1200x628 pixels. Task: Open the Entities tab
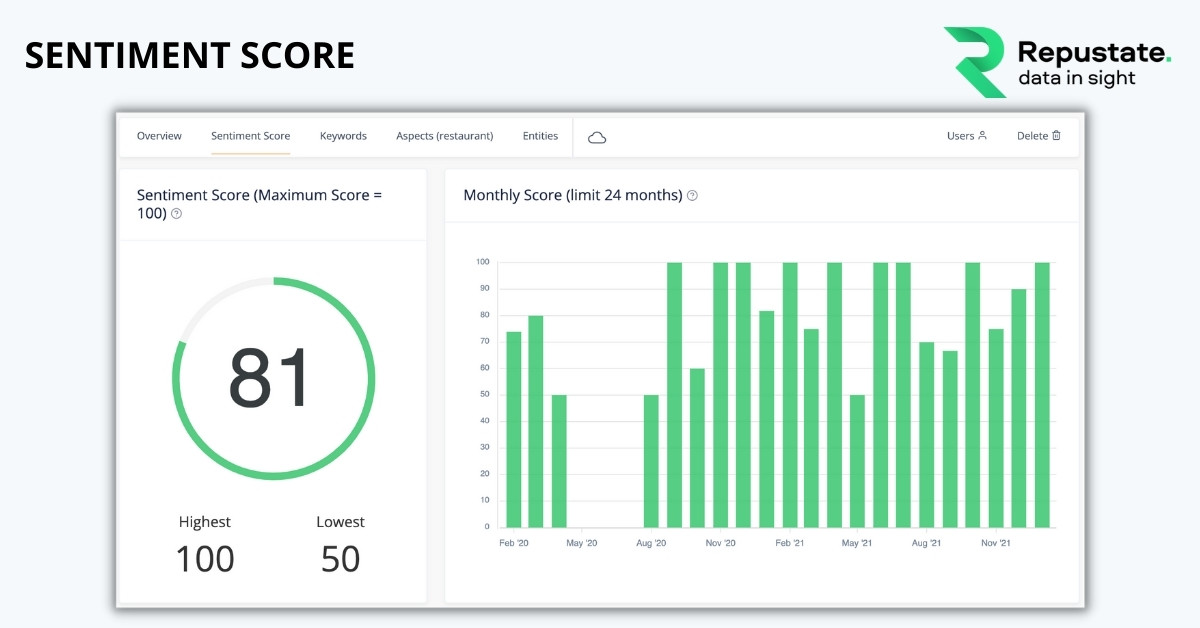click(540, 136)
